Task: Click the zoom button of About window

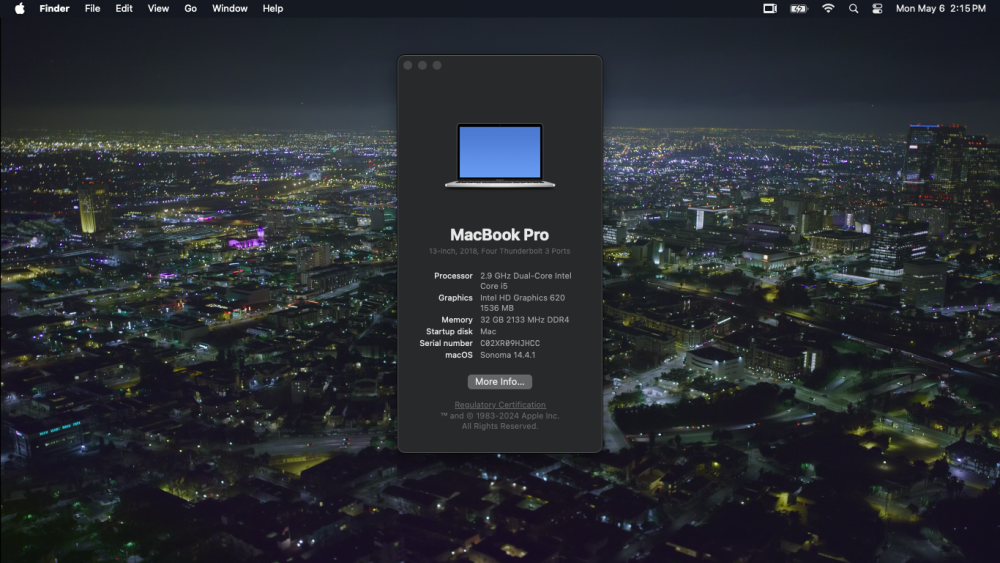Action: 437,65
